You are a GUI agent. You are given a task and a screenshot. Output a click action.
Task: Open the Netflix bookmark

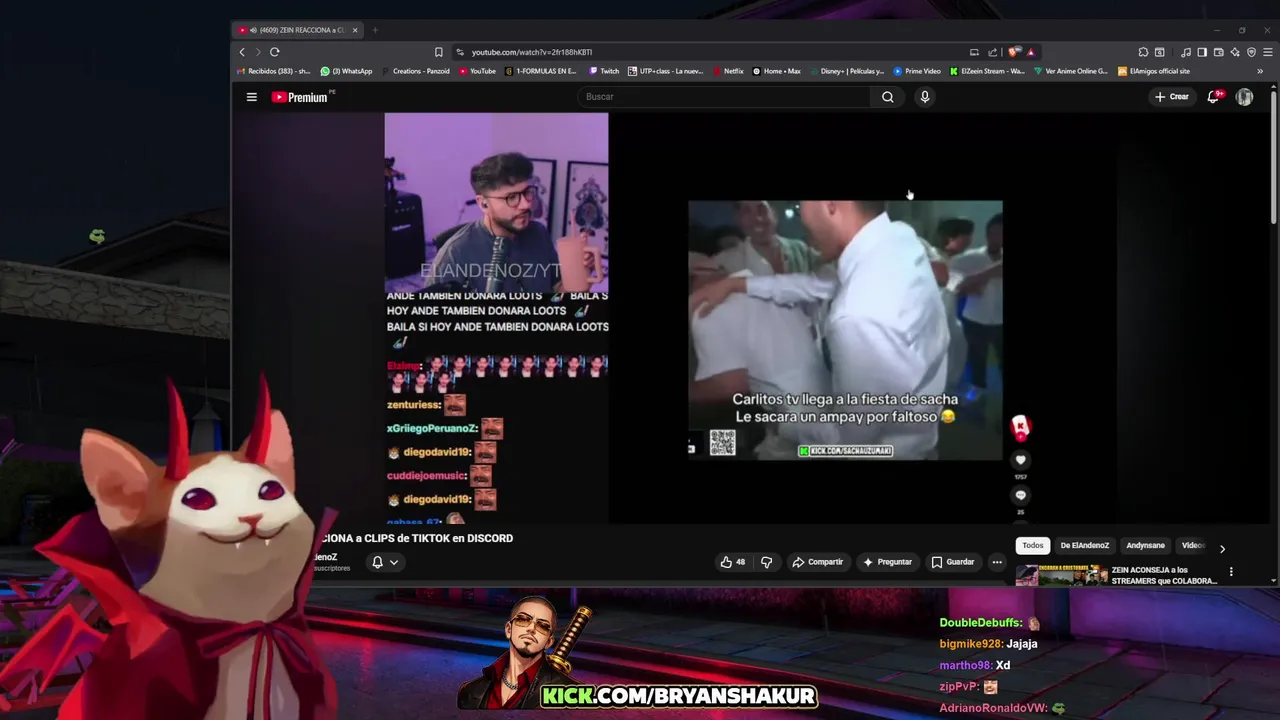(727, 71)
